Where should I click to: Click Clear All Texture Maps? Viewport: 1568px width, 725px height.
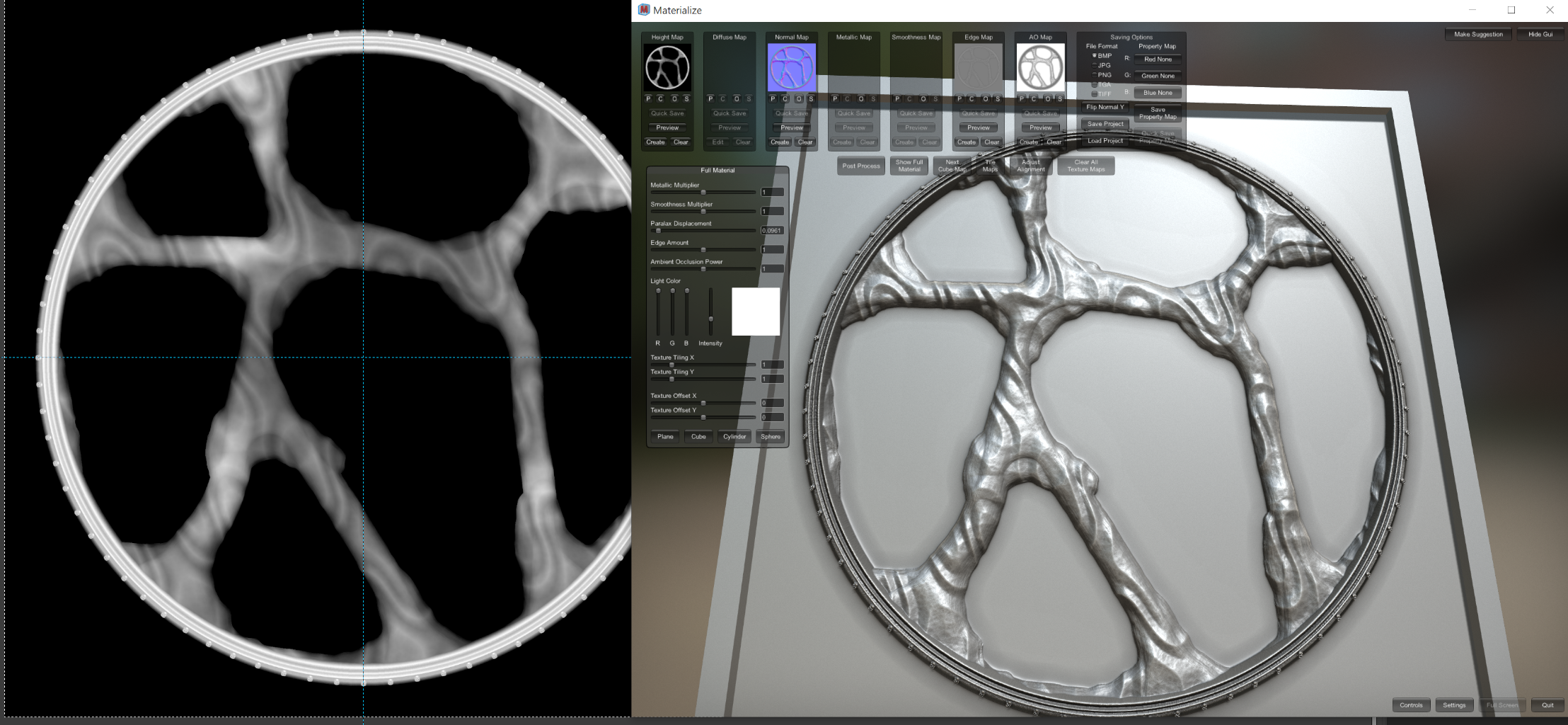(x=1086, y=166)
